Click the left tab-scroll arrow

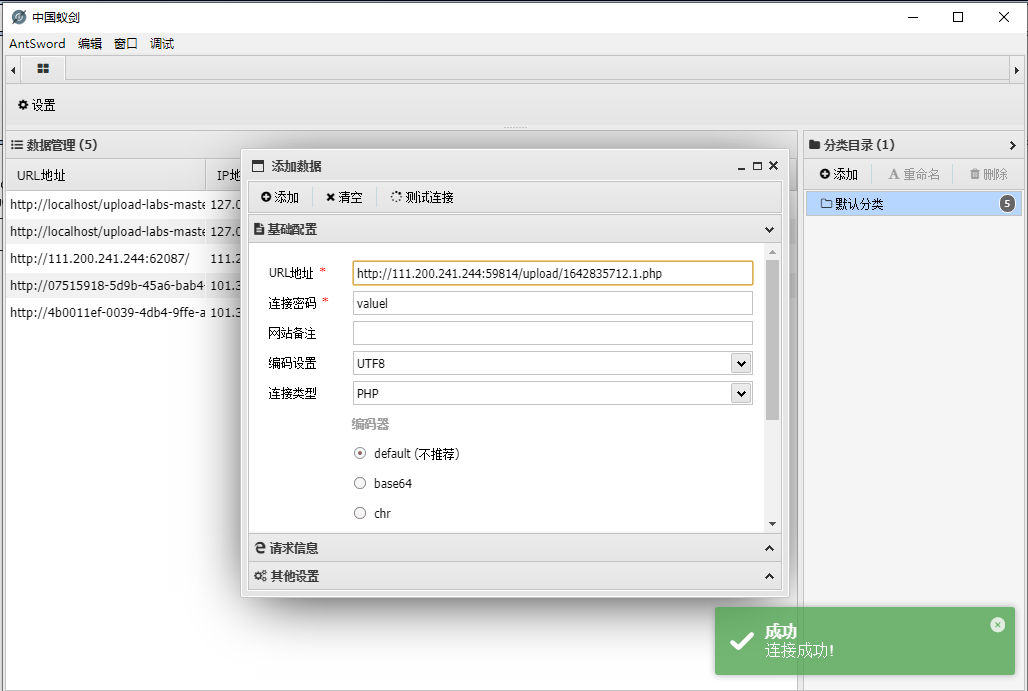click(x=12, y=69)
